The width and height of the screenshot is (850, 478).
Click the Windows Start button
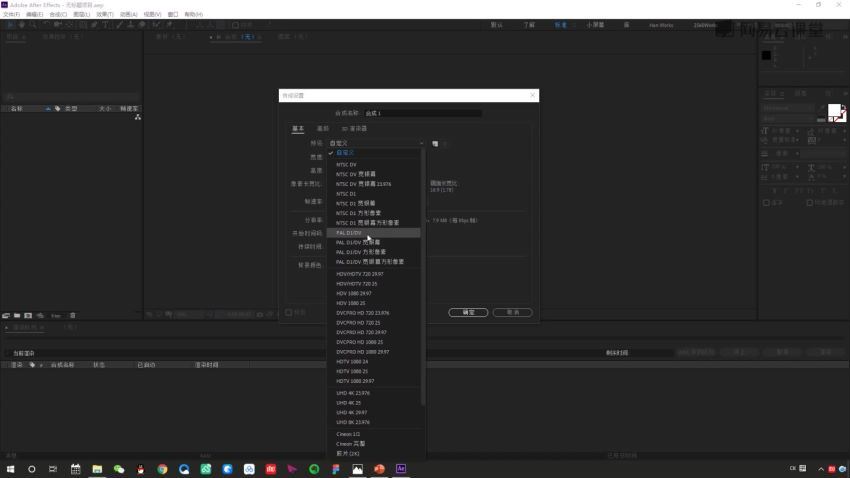click(11, 469)
